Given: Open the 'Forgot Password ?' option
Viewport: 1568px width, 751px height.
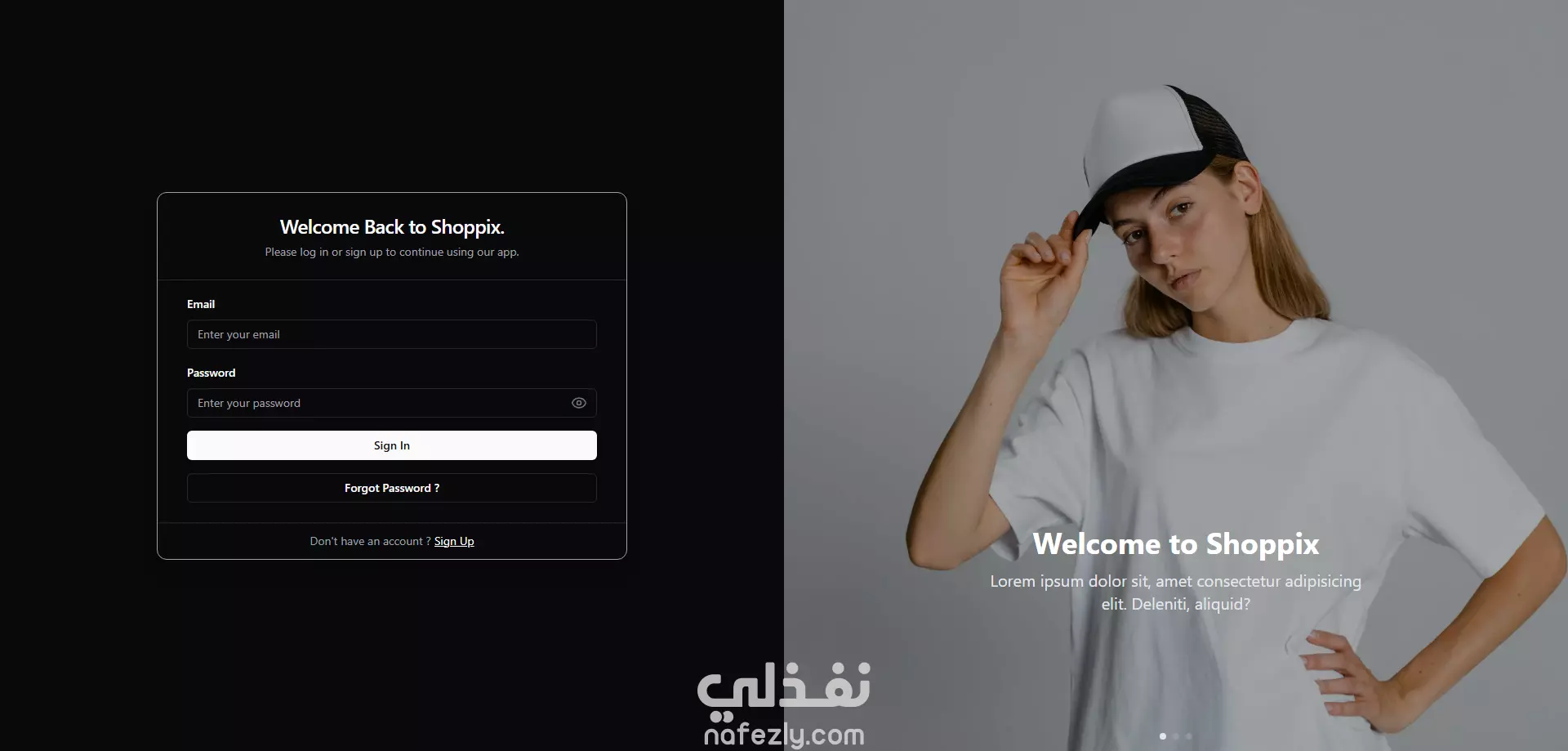Looking at the screenshot, I should 392,488.
